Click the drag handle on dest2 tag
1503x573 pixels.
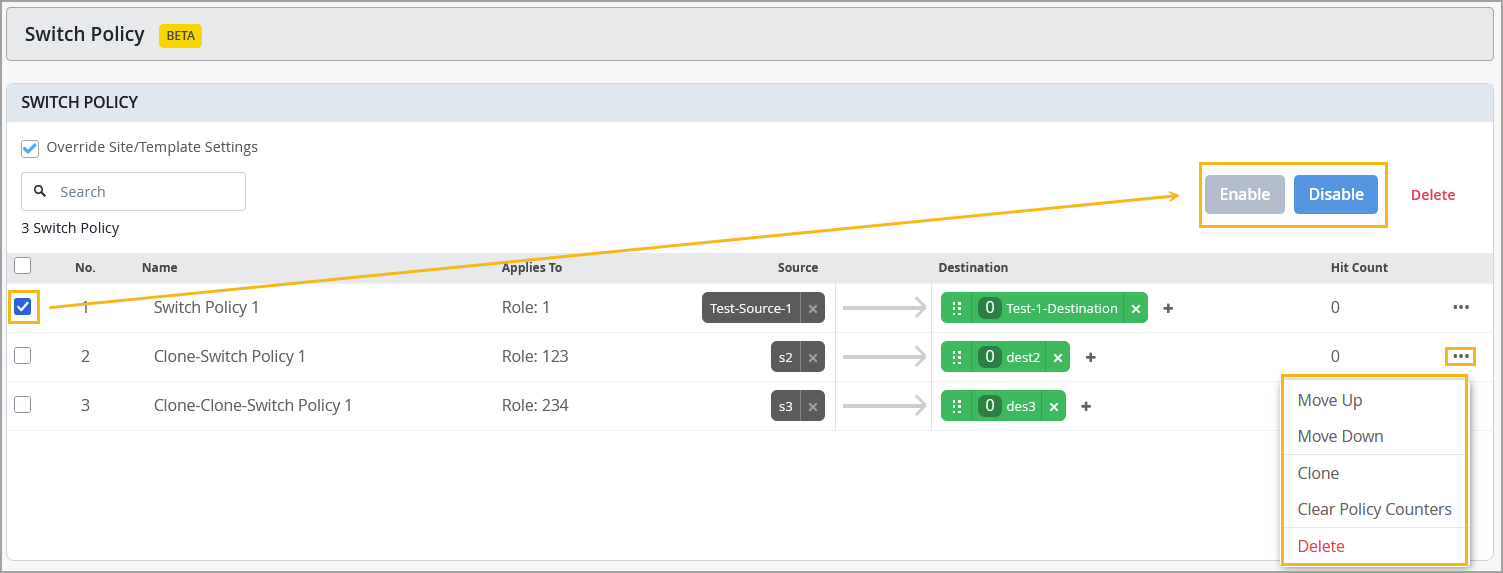957,357
